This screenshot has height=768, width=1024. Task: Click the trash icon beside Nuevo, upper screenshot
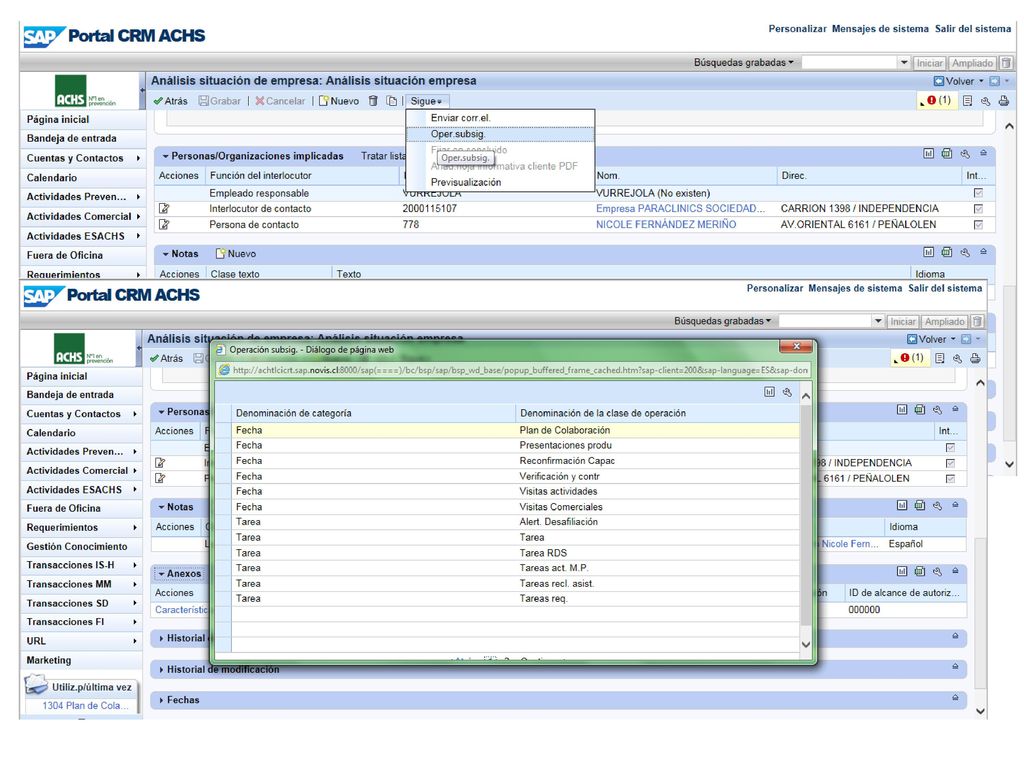(x=373, y=101)
